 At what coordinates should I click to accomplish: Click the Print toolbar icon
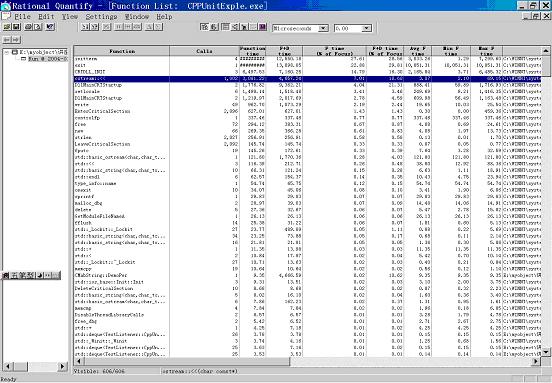(29, 27)
